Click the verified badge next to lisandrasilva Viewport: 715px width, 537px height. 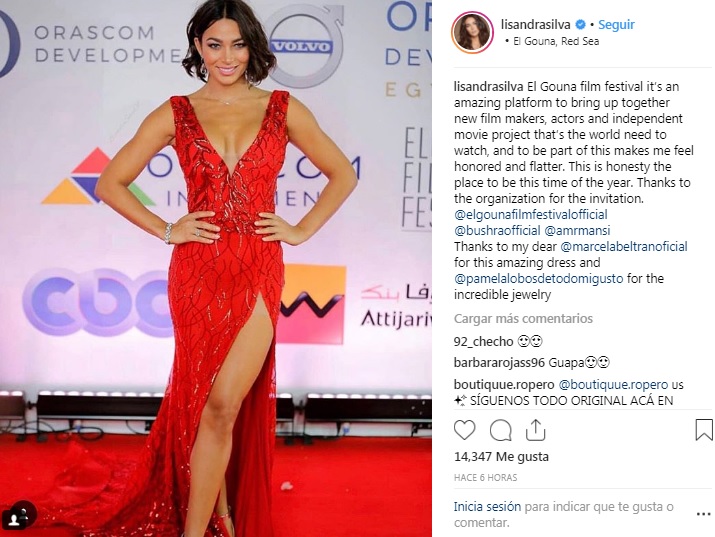580,25
